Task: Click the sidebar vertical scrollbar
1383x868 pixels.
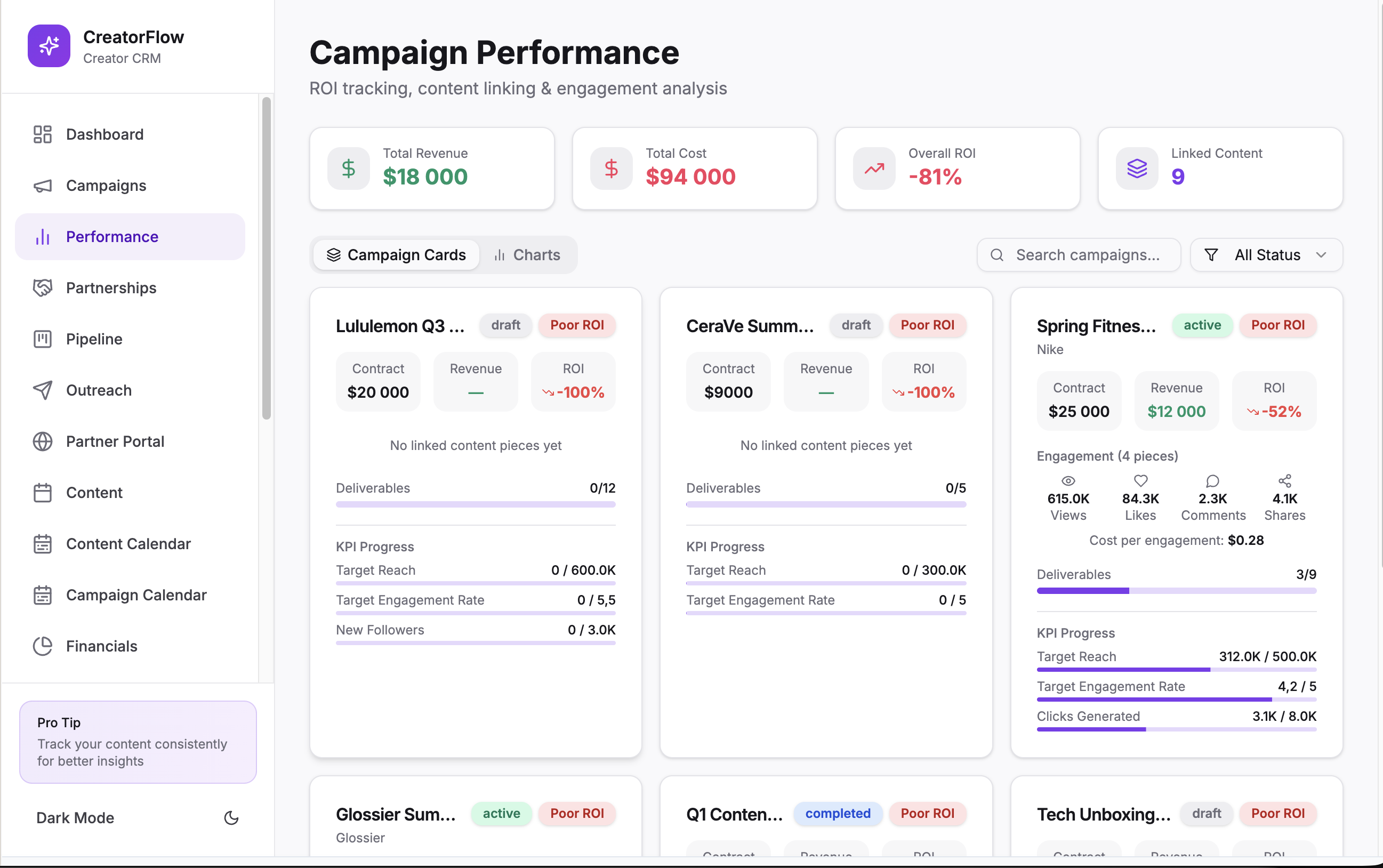Action: [x=267, y=259]
